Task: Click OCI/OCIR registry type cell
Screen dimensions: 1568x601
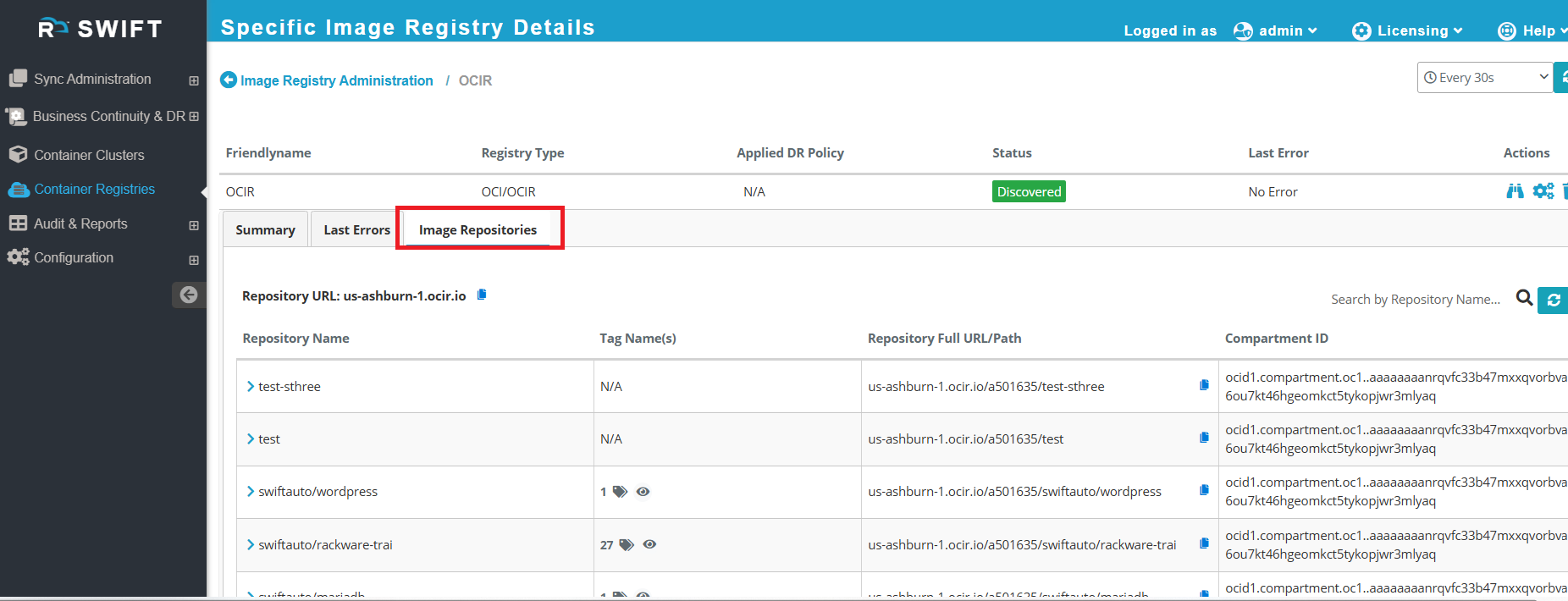Action: point(508,191)
